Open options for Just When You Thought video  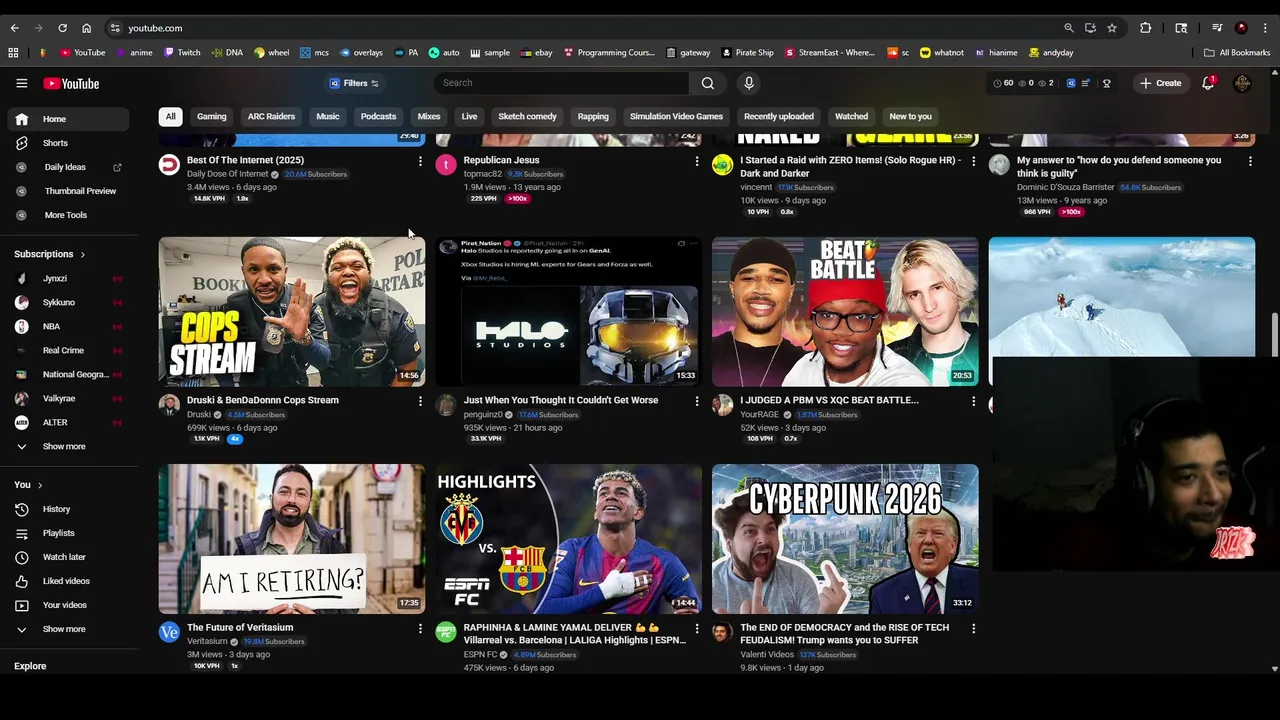[x=697, y=401]
